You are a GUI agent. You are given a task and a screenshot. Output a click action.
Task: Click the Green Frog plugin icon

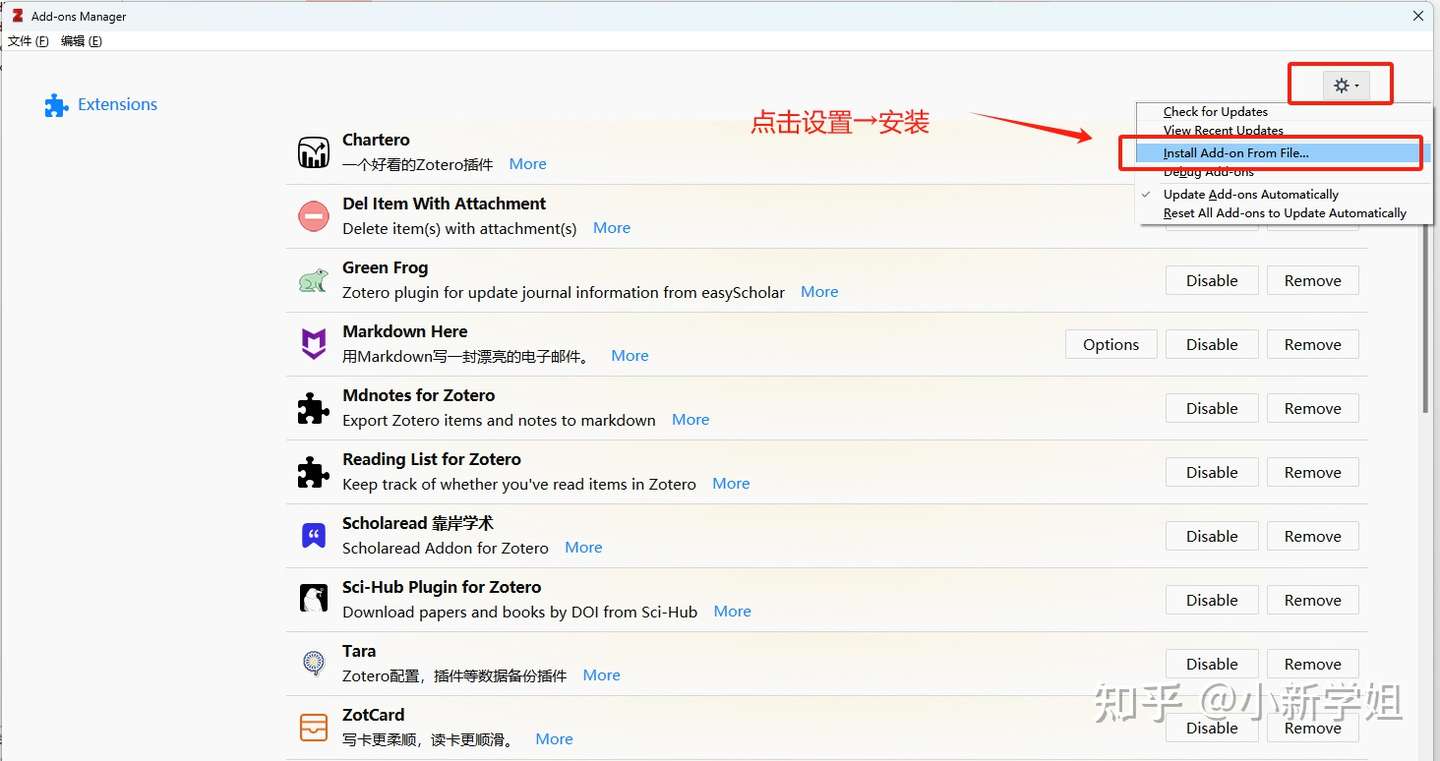coord(314,280)
